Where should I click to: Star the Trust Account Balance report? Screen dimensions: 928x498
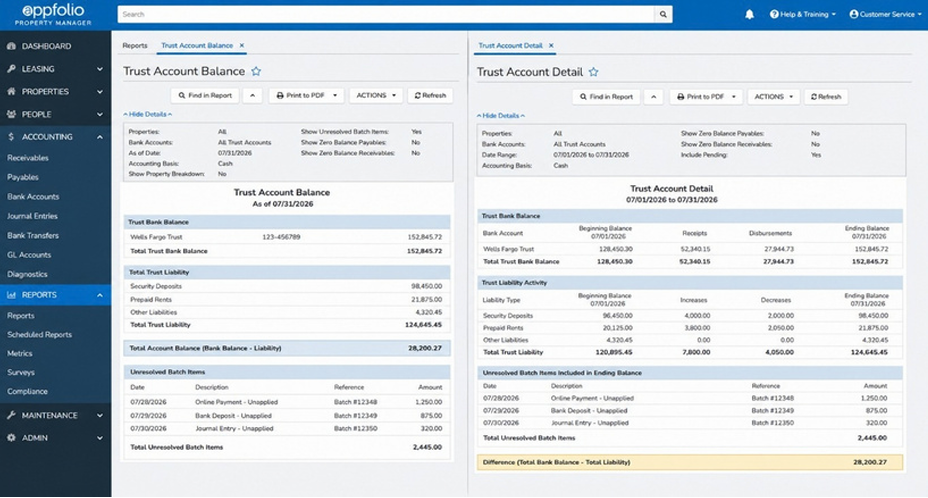(256, 71)
